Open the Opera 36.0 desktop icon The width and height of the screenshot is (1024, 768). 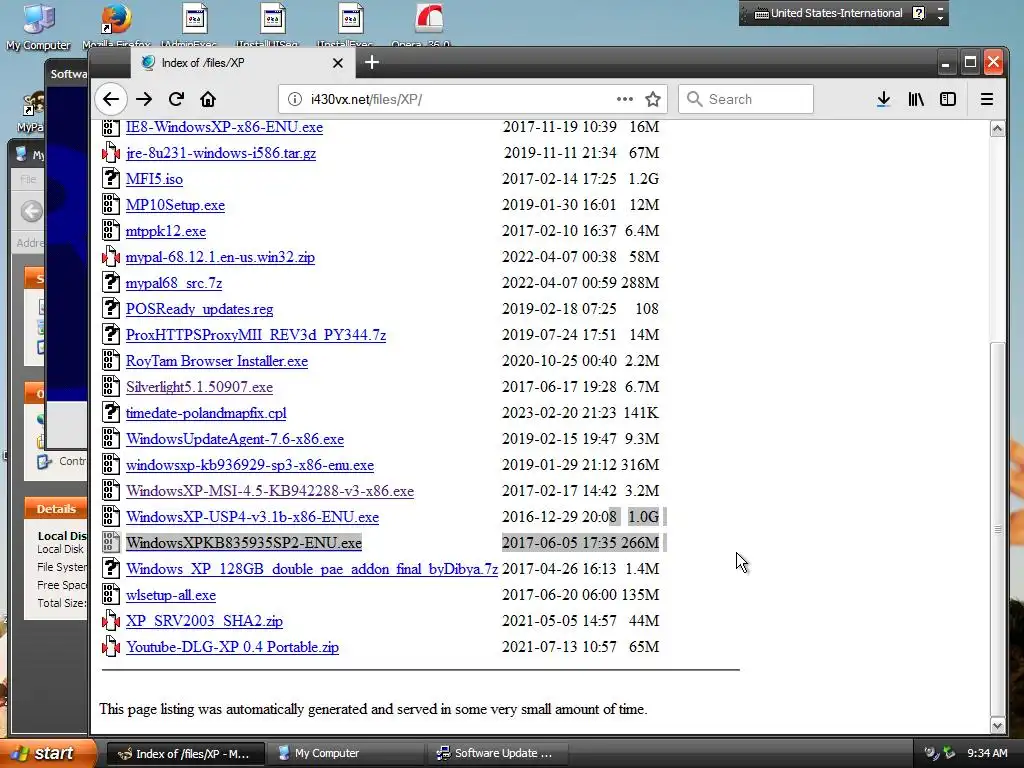pos(429,26)
